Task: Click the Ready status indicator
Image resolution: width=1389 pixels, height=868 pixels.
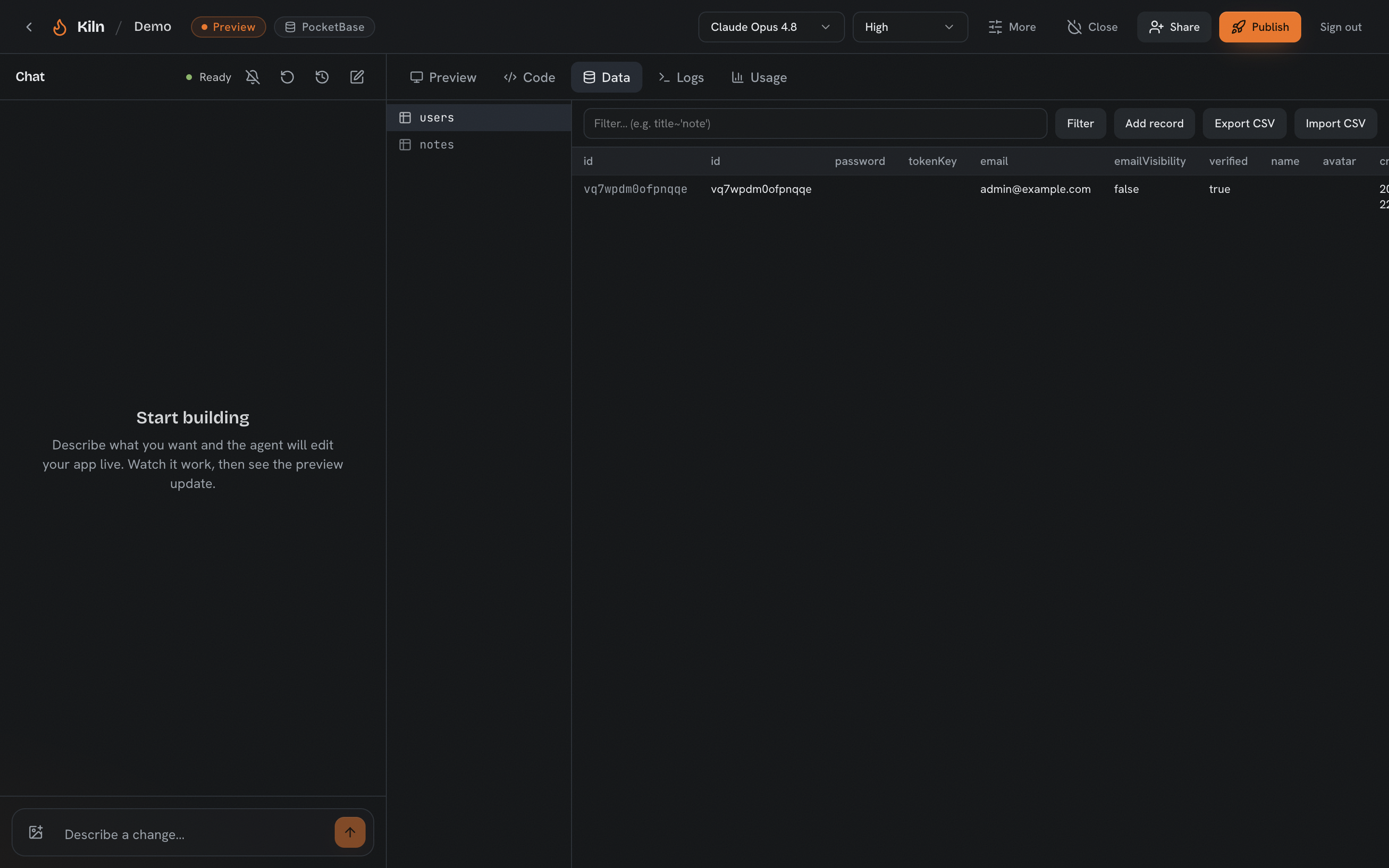Action: click(x=208, y=77)
